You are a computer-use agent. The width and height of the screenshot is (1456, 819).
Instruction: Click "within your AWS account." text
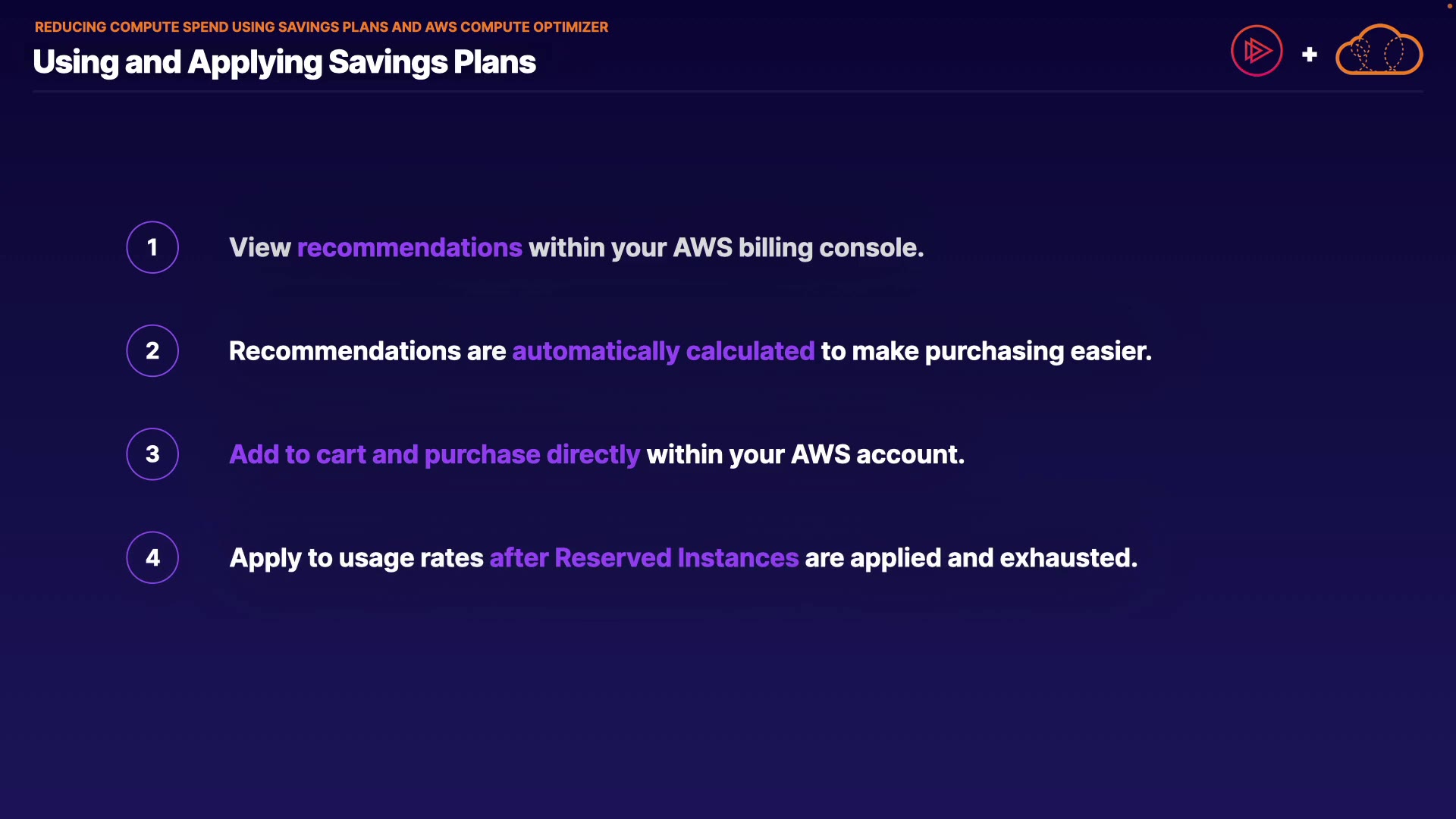pyautogui.click(x=805, y=454)
